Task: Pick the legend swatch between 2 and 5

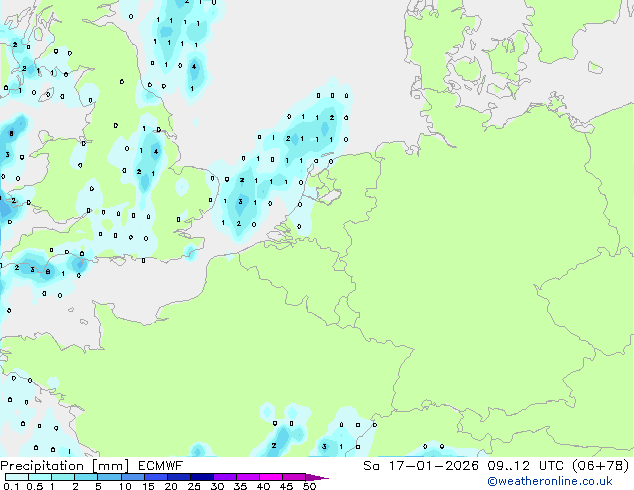Action: (86, 477)
